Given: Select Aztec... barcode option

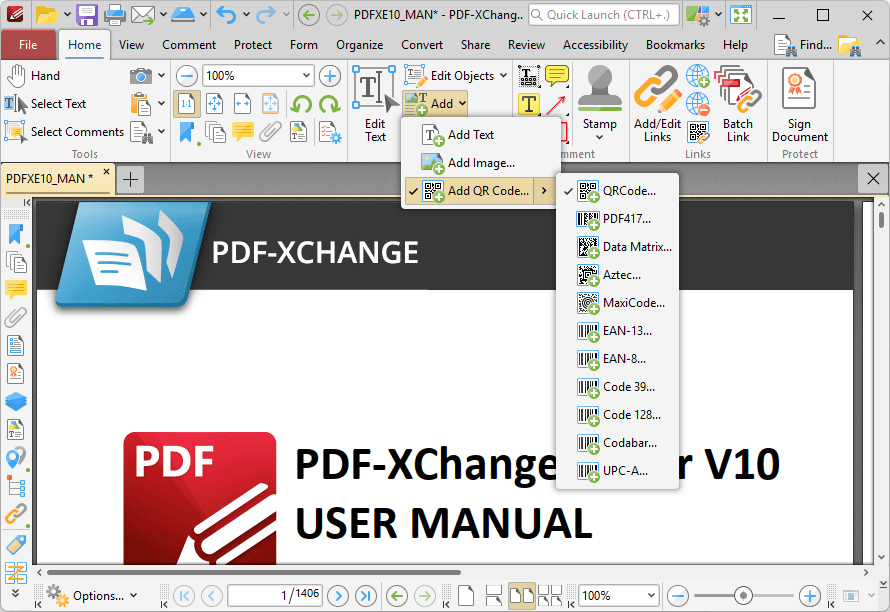Looking at the screenshot, I should tap(618, 275).
